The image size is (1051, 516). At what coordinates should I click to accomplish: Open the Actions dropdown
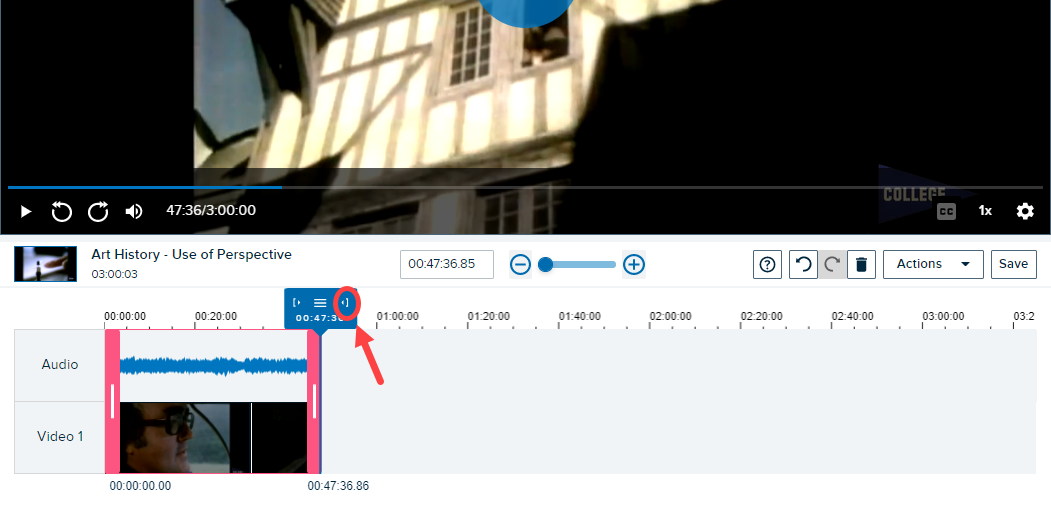coord(933,264)
